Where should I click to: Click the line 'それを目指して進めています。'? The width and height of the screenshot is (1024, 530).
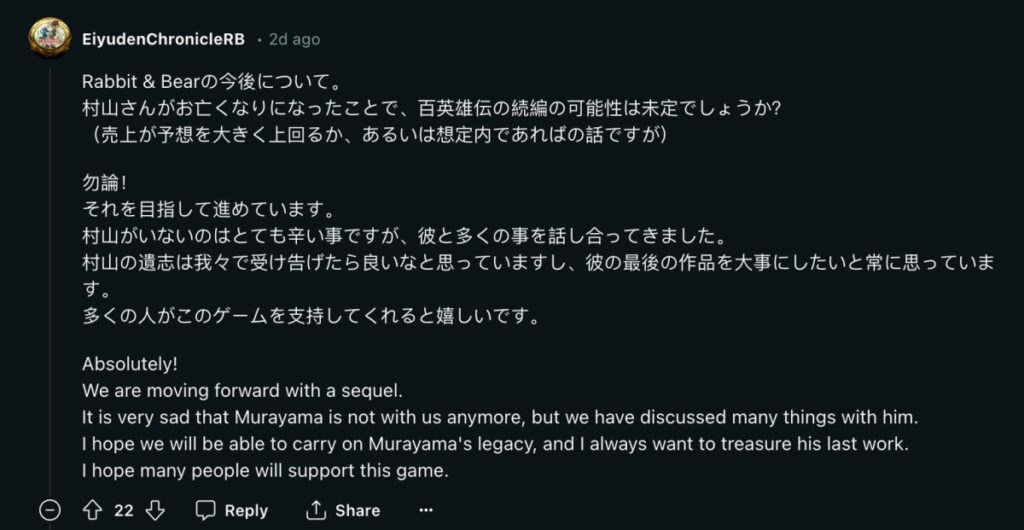209,210
